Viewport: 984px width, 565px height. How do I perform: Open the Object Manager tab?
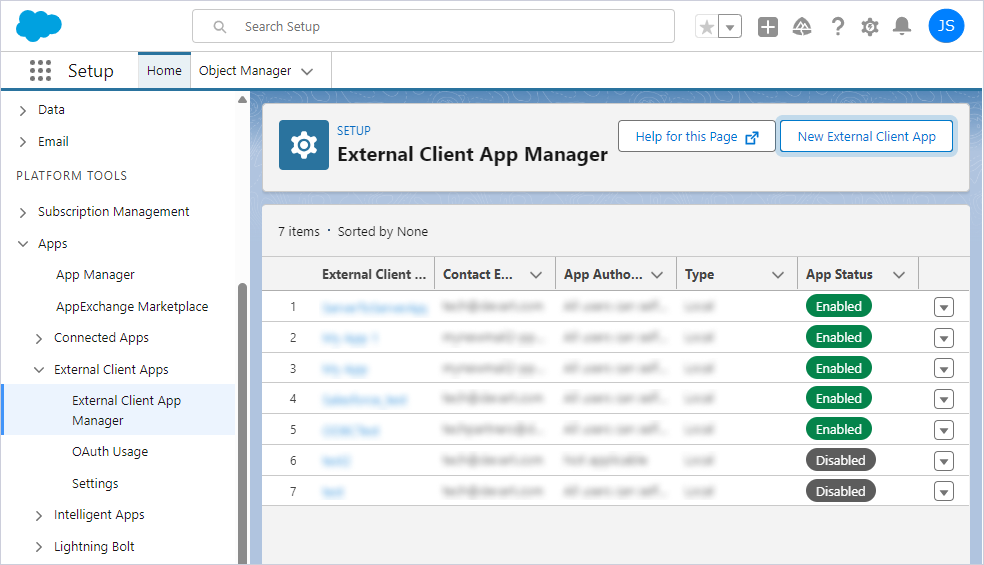[245, 71]
